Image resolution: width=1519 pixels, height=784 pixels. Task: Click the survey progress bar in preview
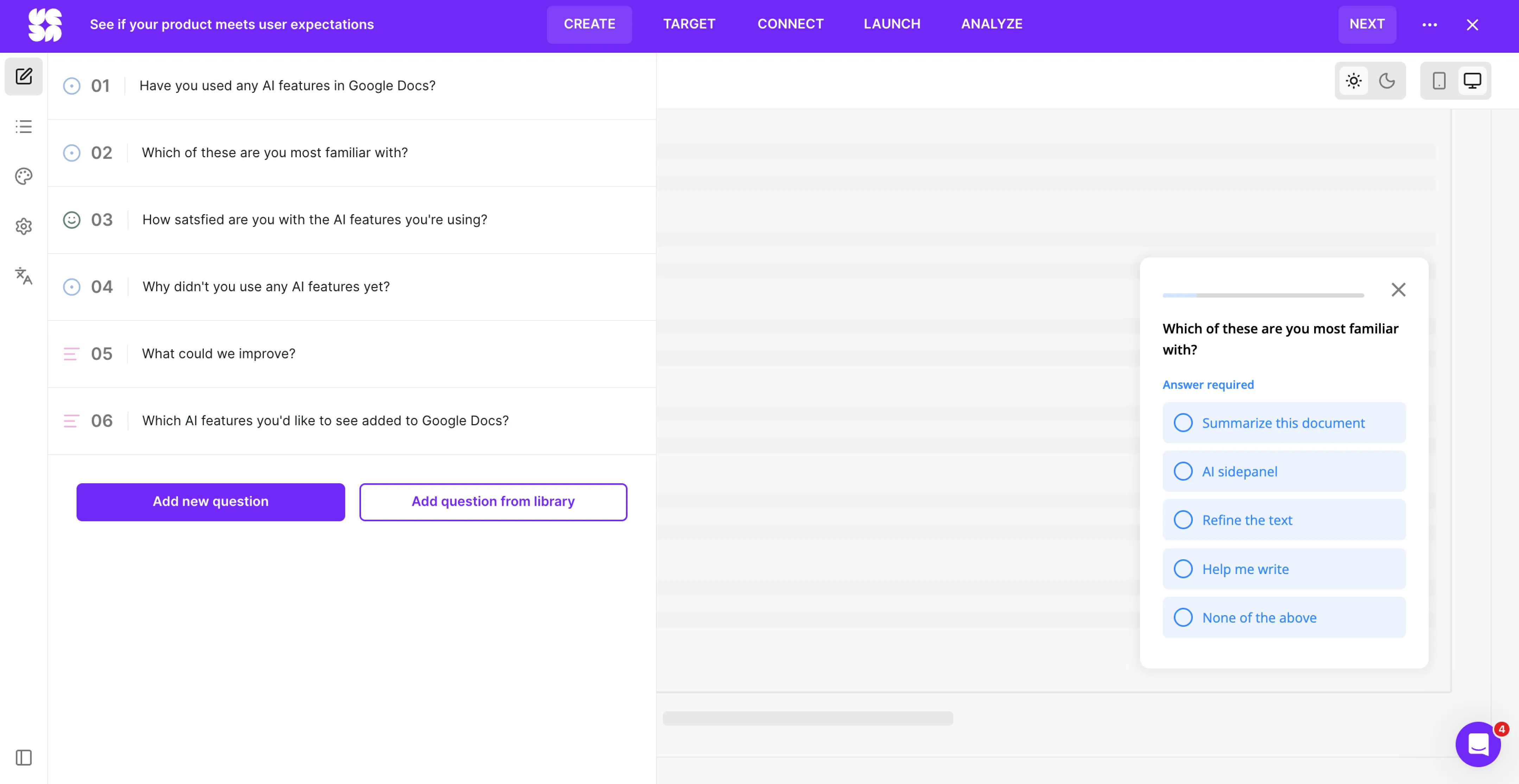(1263, 295)
